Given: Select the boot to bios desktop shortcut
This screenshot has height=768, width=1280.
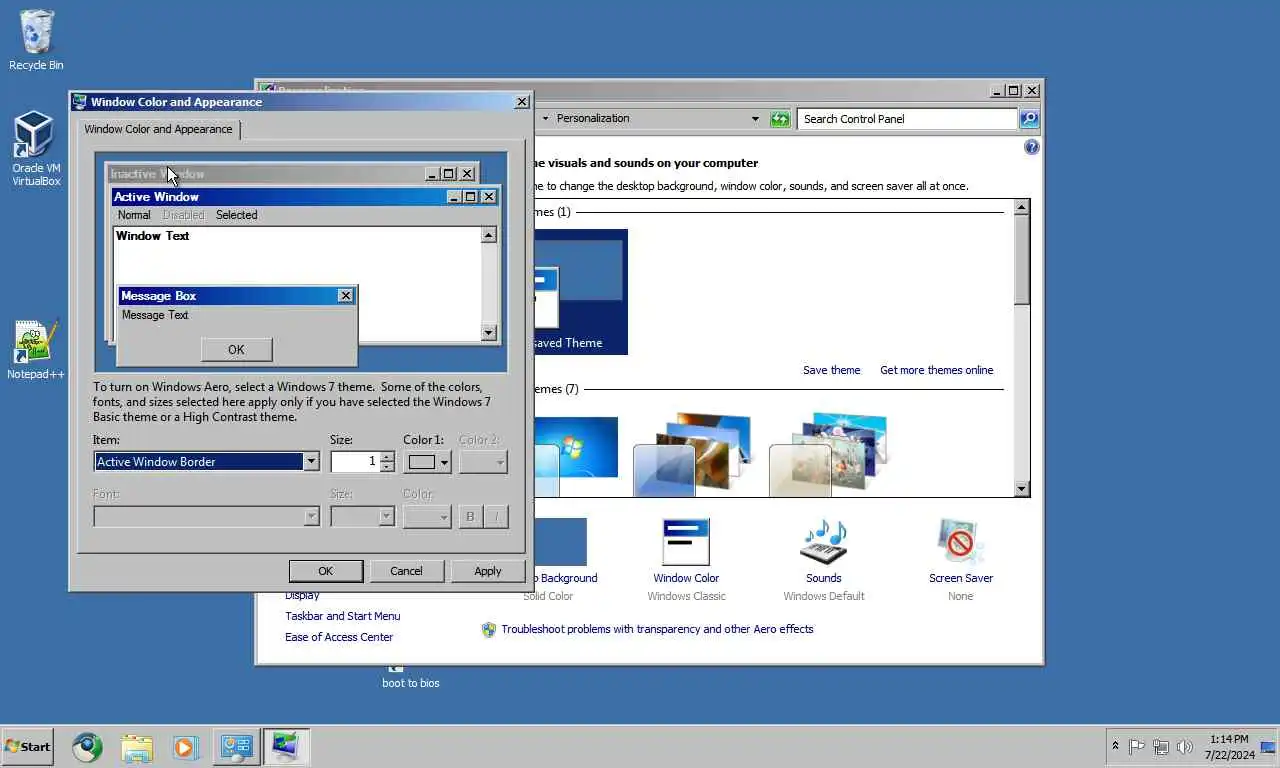Looking at the screenshot, I should [x=410, y=678].
